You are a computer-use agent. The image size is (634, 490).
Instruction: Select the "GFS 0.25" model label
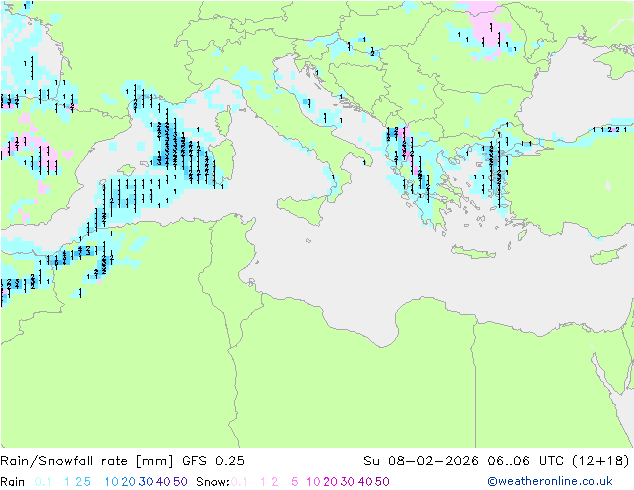[213, 461]
